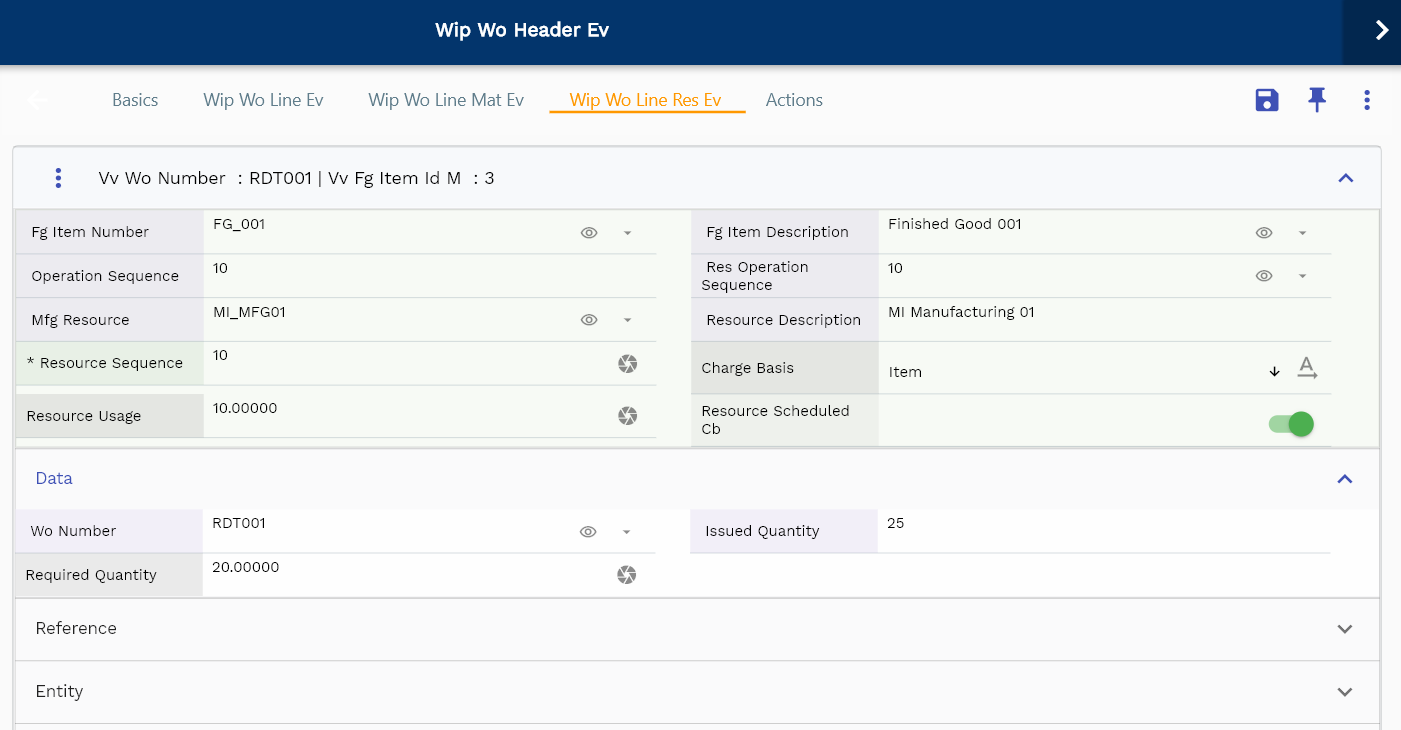Pin the page with the pushpin icon
This screenshot has height=730, width=1401.
pos(1317,100)
